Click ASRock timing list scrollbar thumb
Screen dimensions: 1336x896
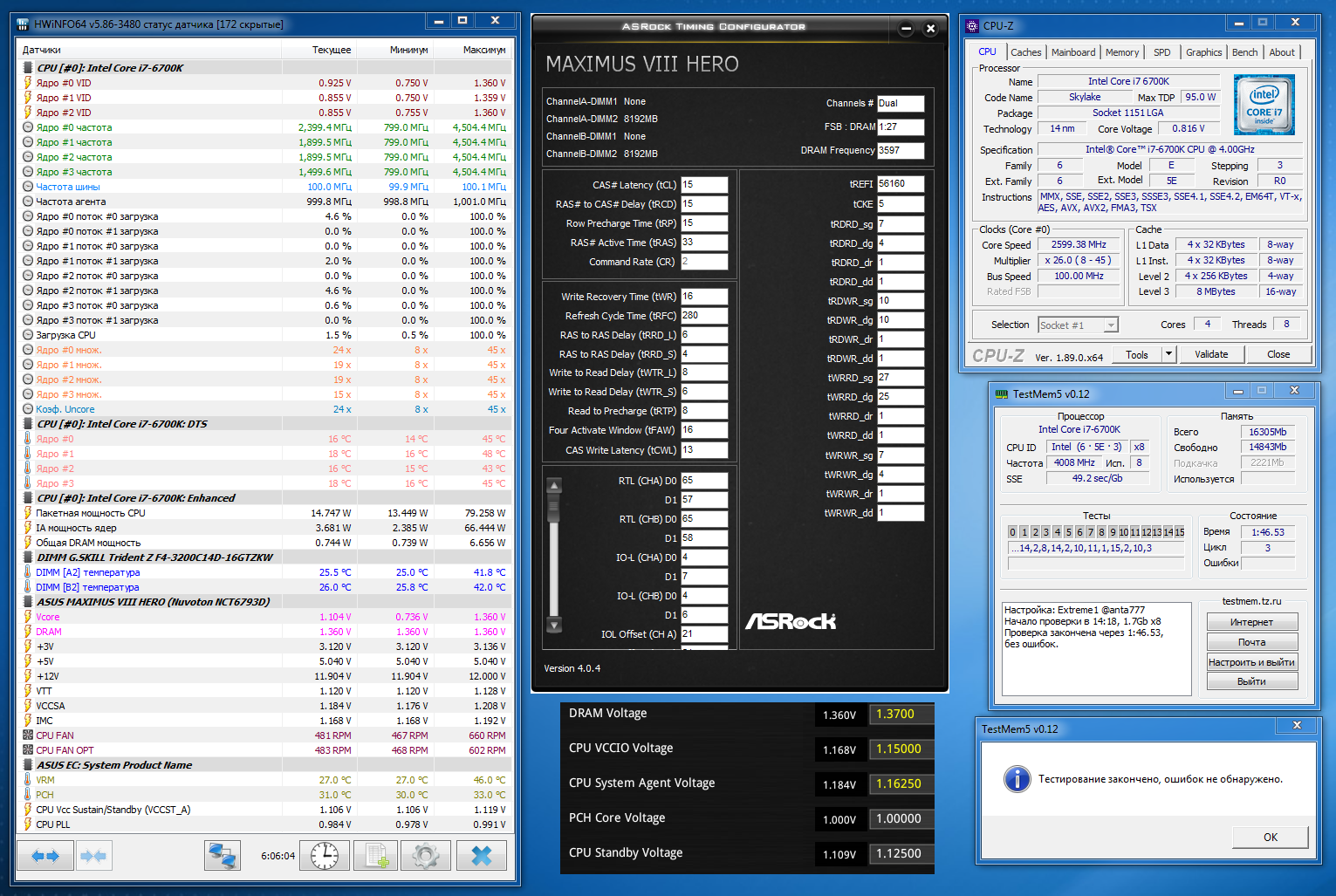(x=553, y=507)
